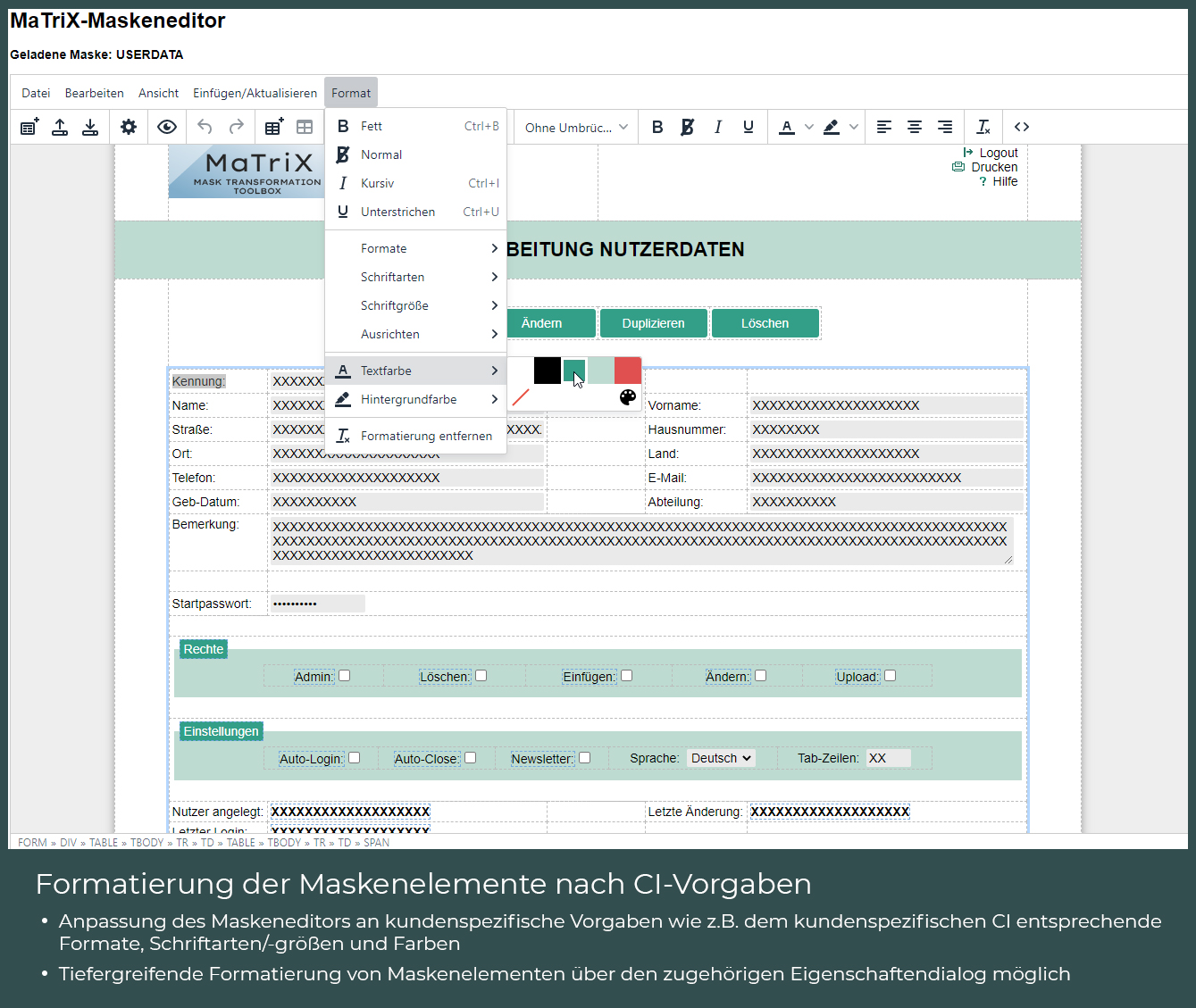Viewport: 1196px width, 1008px height.
Task: Enable the Admin checkbox
Action: click(x=345, y=676)
